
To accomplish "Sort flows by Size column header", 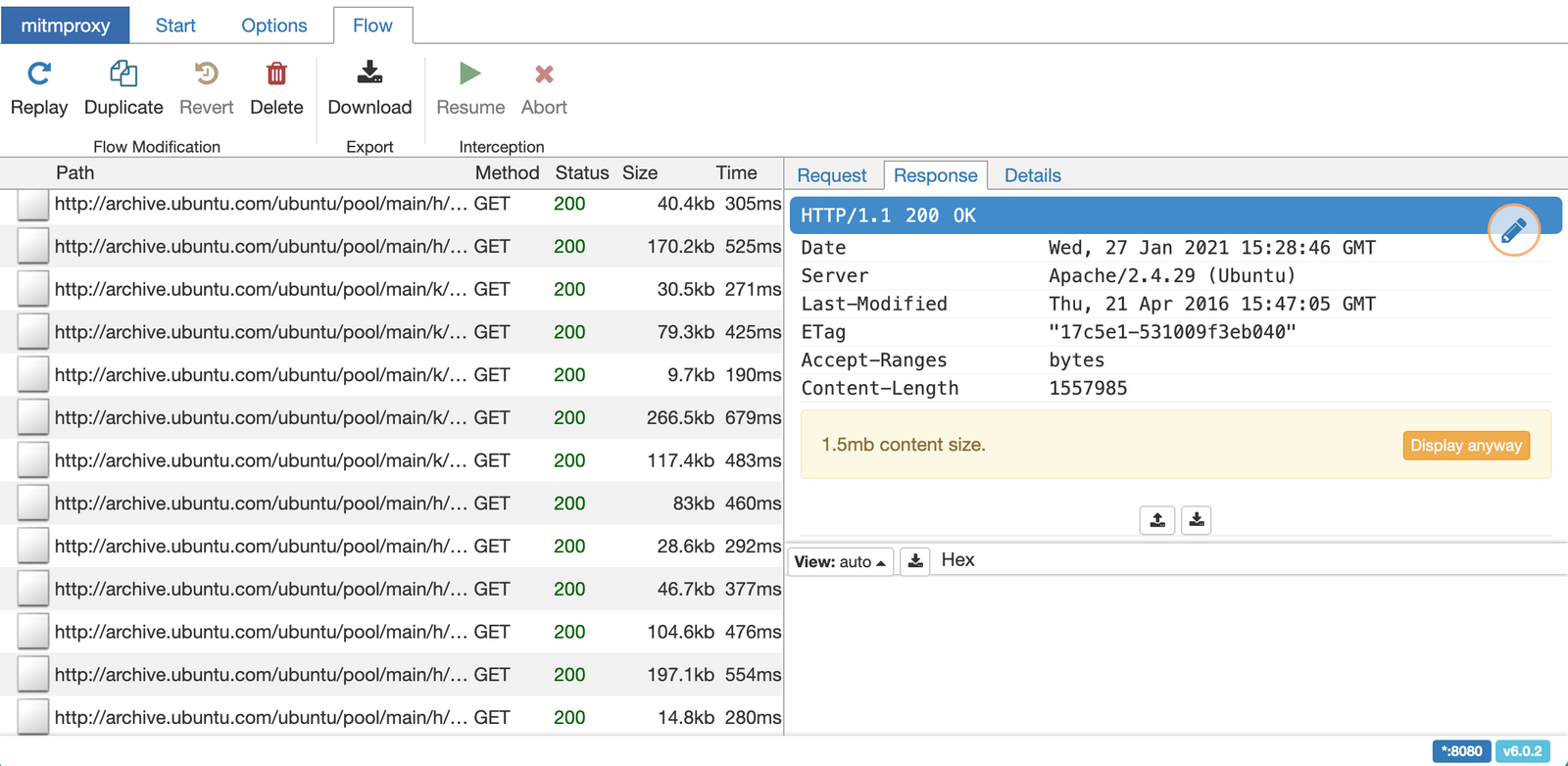I will coord(640,173).
